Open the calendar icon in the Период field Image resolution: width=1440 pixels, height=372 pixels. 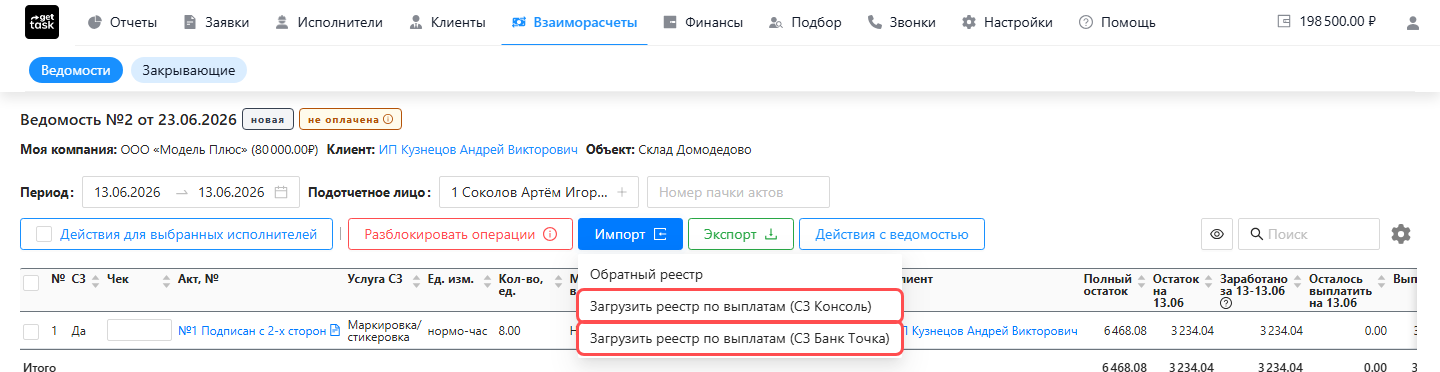pos(281,192)
